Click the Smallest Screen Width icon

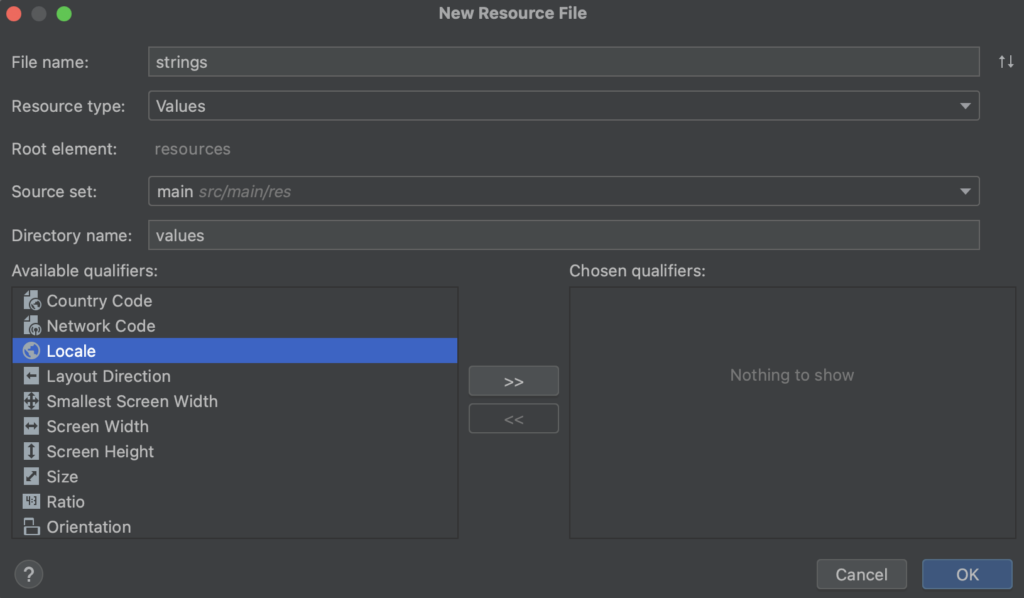pyautogui.click(x=31, y=401)
